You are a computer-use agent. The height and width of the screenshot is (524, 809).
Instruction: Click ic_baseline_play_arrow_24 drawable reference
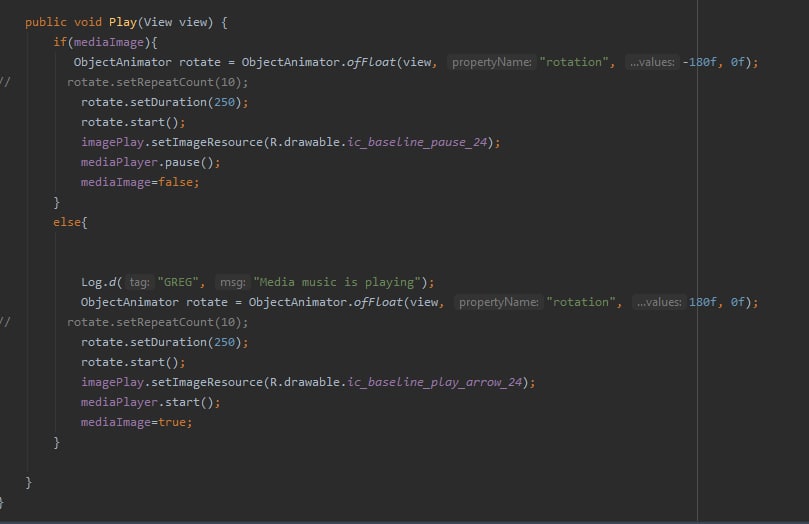tap(434, 382)
